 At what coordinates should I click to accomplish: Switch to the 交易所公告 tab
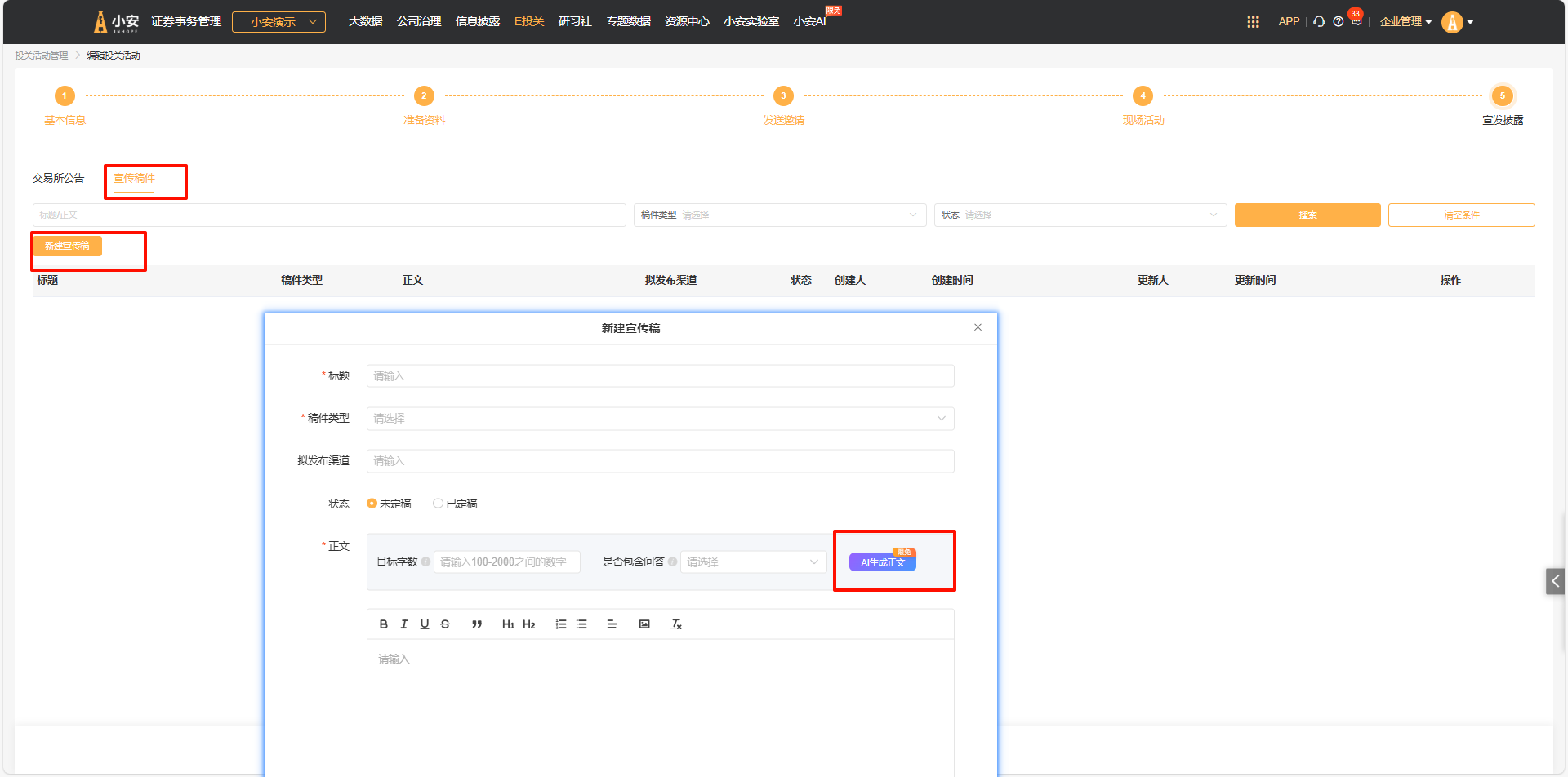coord(59,178)
